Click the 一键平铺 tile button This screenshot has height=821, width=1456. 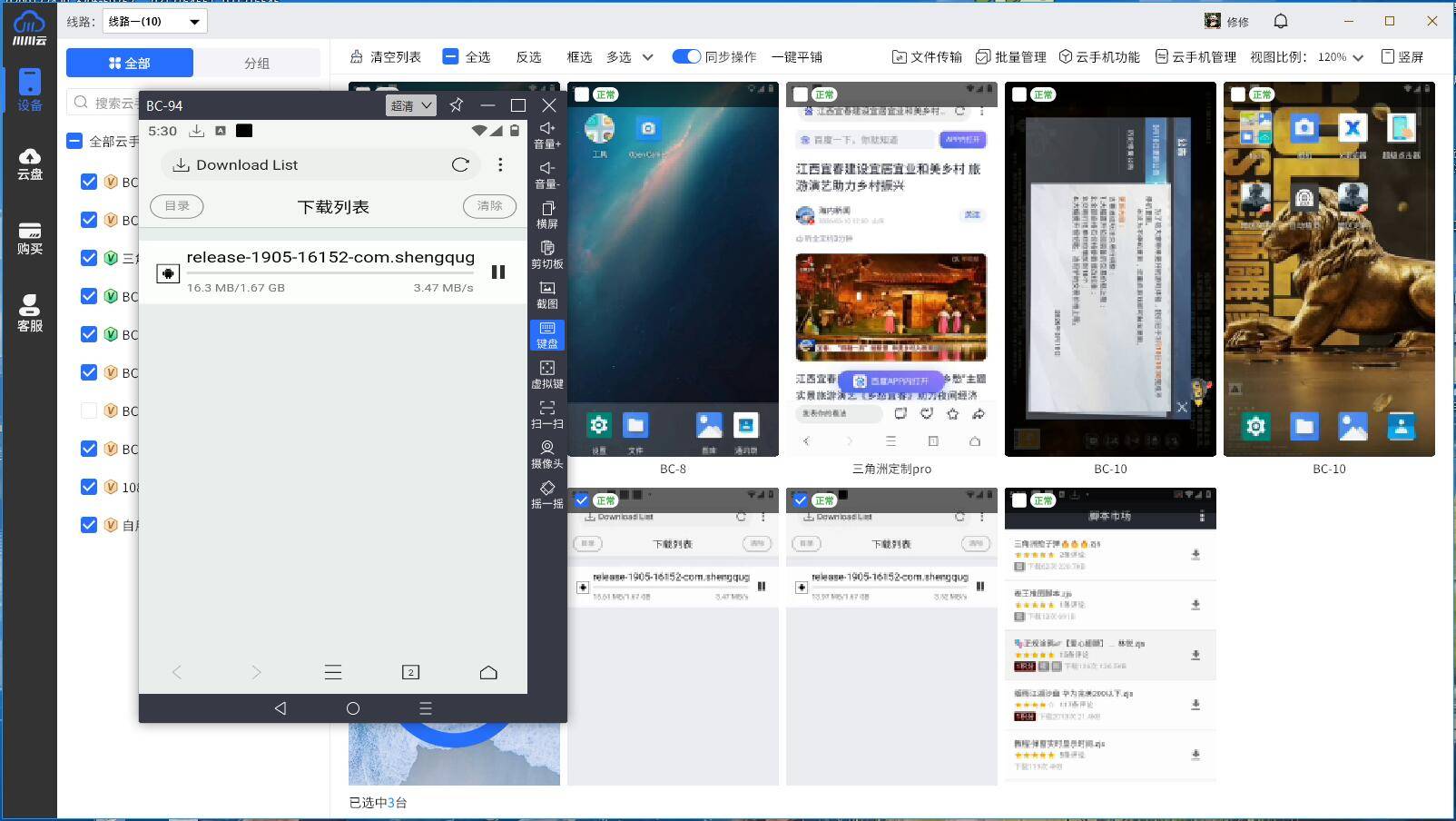(796, 56)
